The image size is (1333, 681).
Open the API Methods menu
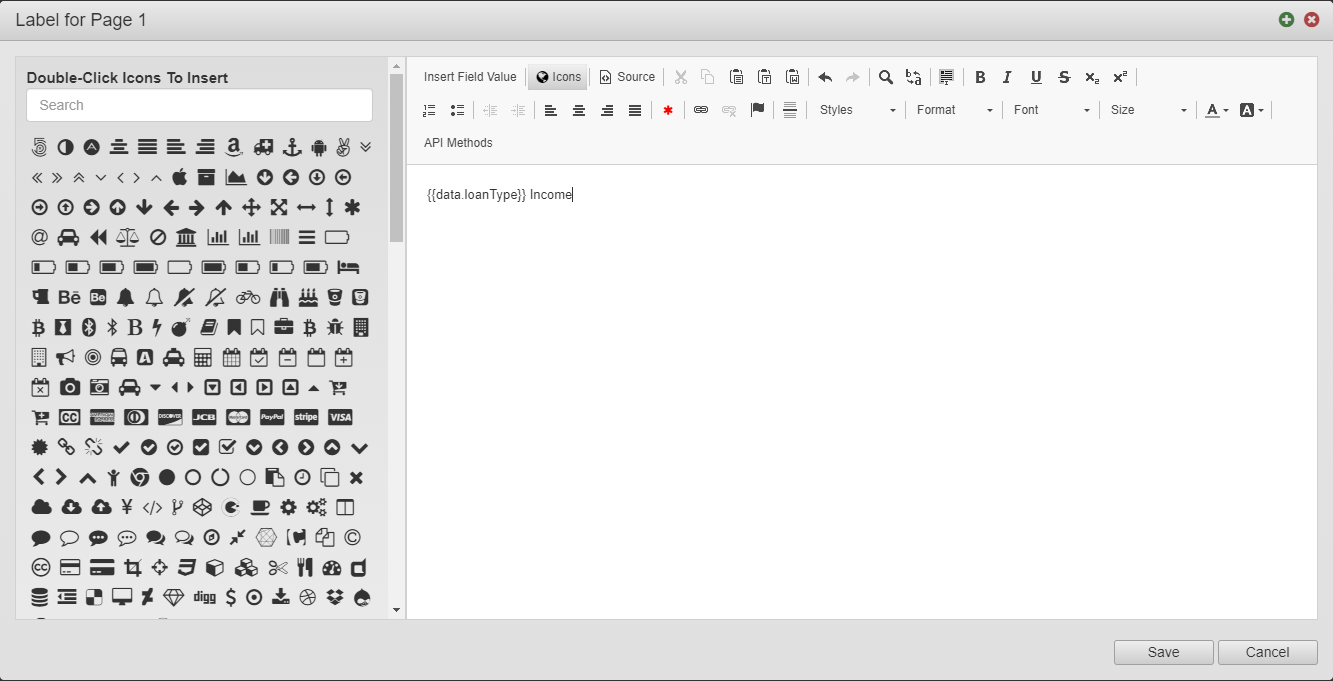tap(458, 143)
